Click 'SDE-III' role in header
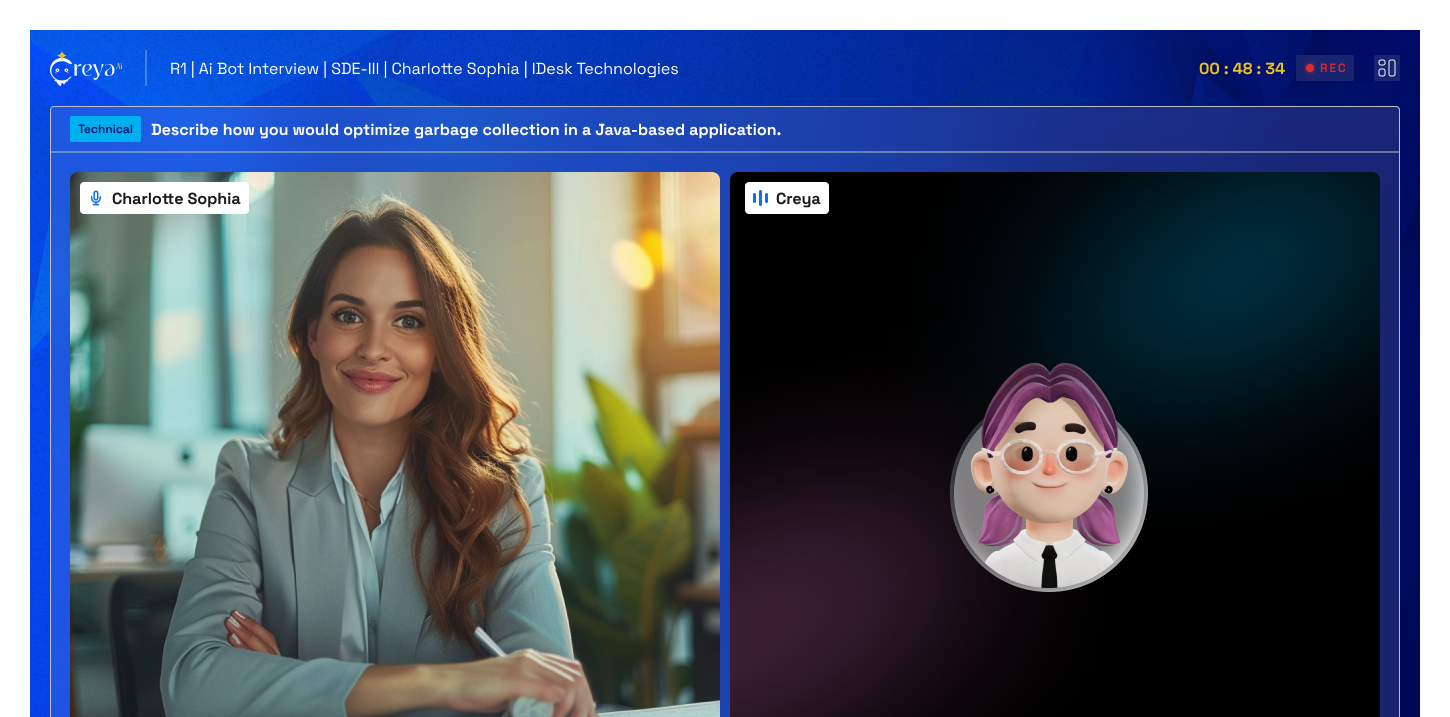Image resolution: width=1450 pixels, height=717 pixels. (x=355, y=69)
